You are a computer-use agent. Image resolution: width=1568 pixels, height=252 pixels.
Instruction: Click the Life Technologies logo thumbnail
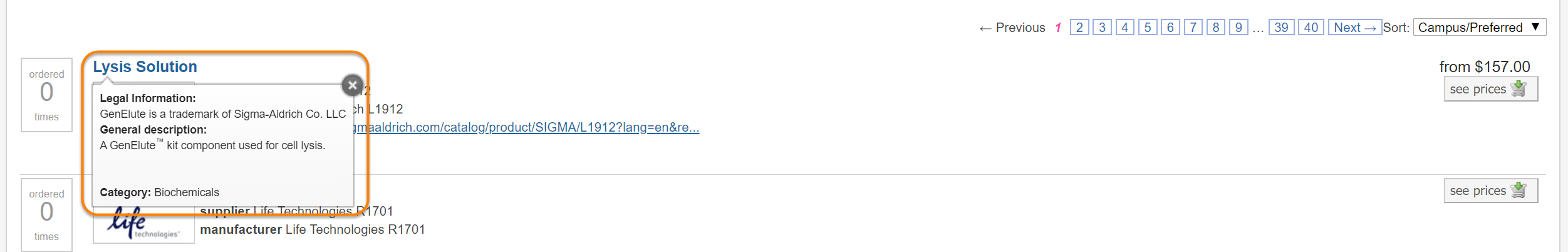click(x=143, y=227)
